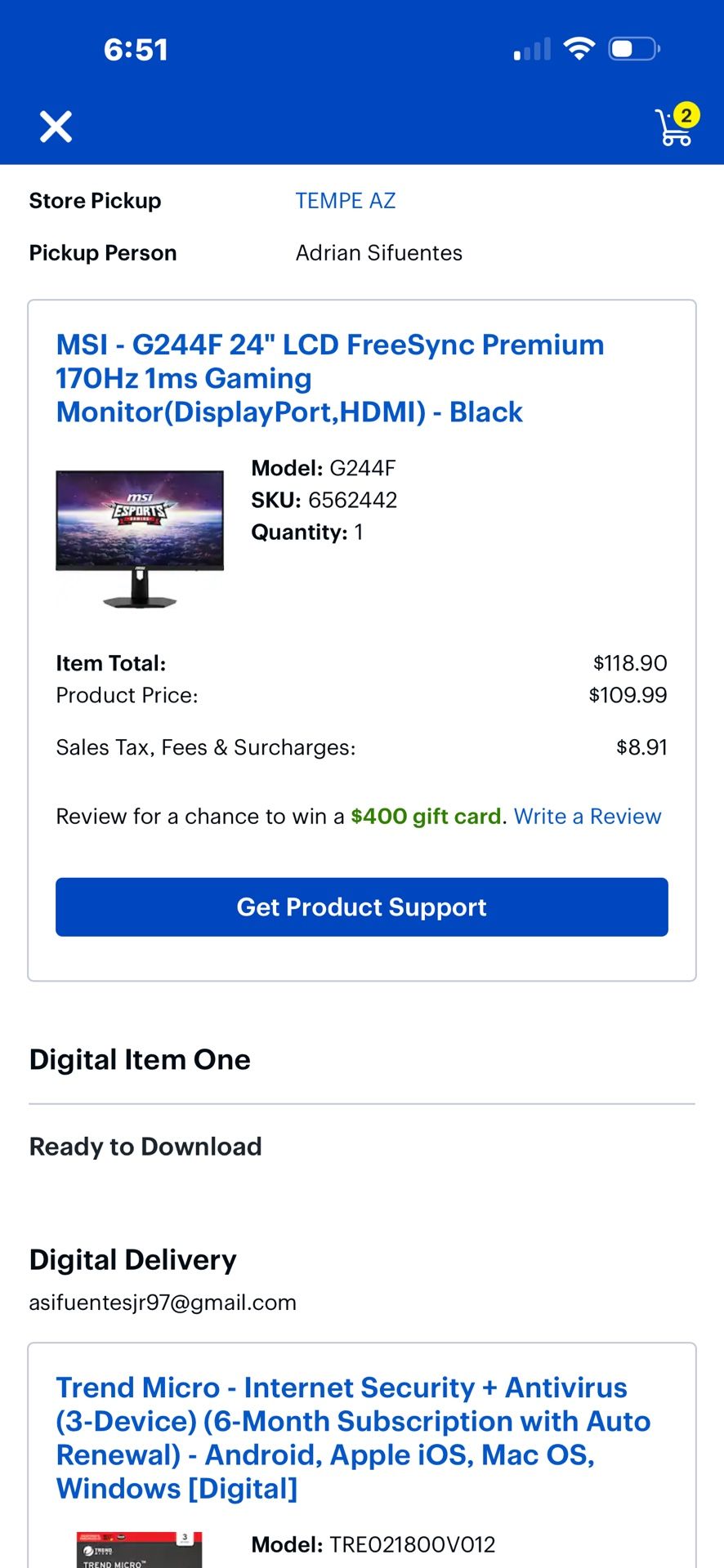Tap the 6:51 clock in status bar
Screen dimensions: 724x1568
click(x=136, y=50)
